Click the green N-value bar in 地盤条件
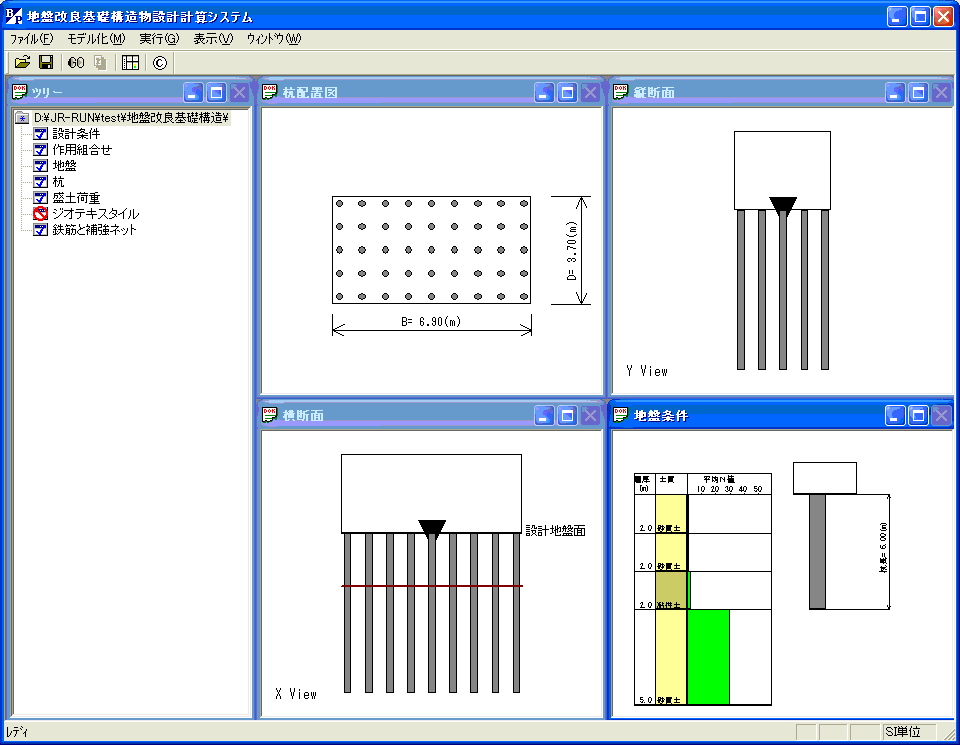 709,656
